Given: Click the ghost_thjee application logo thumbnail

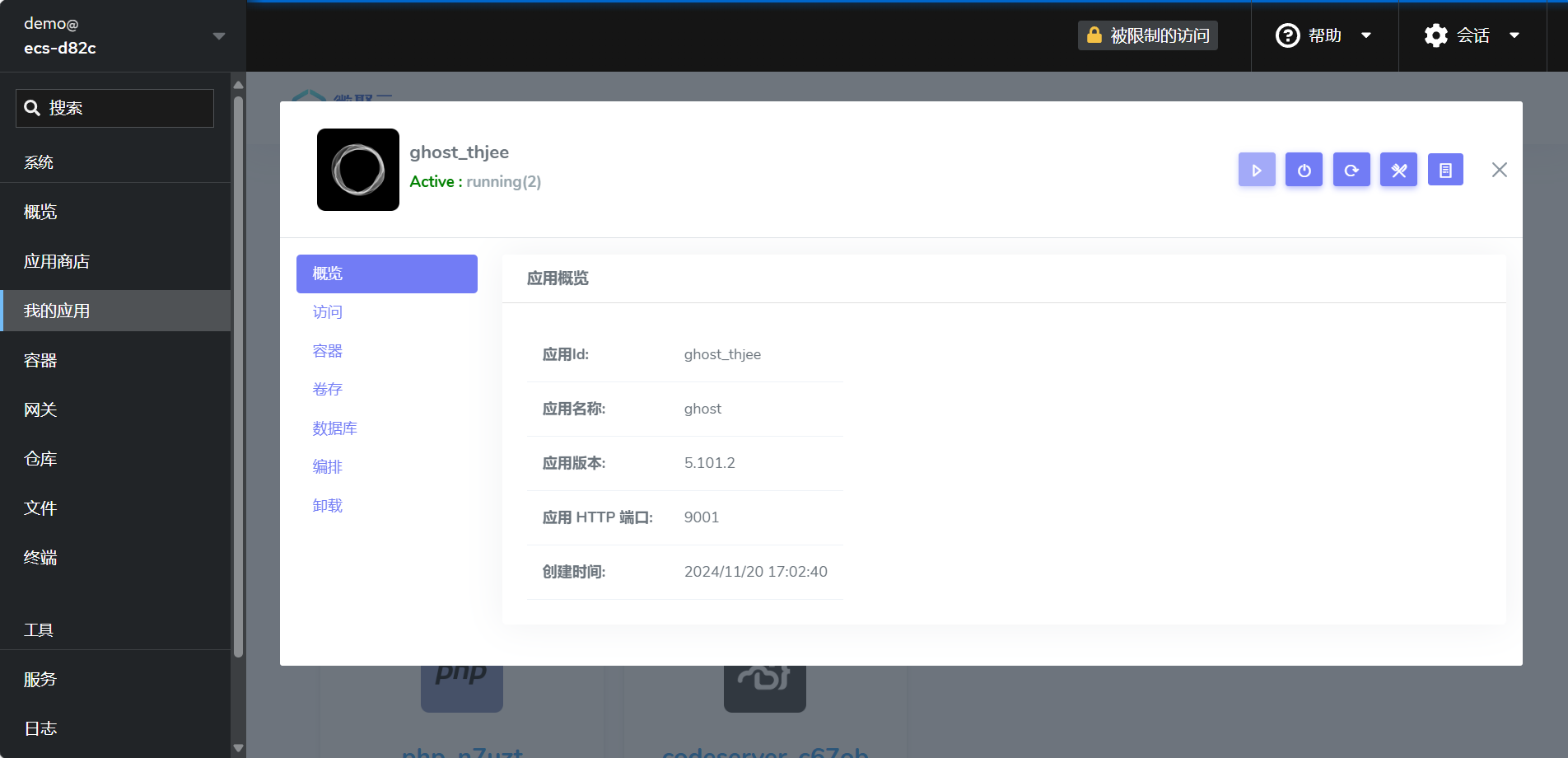Looking at the screenshot, I should [357, 170].
